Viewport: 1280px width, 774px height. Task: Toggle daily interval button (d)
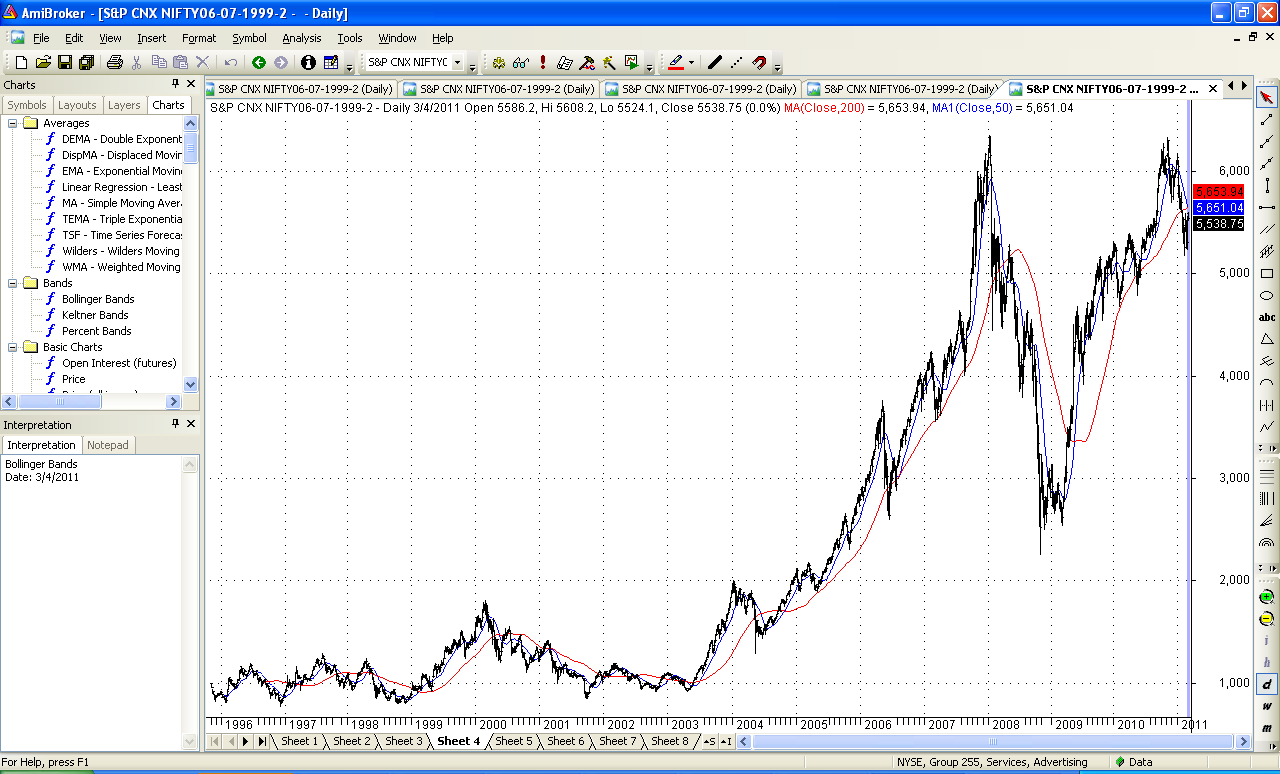(1267, 684)
